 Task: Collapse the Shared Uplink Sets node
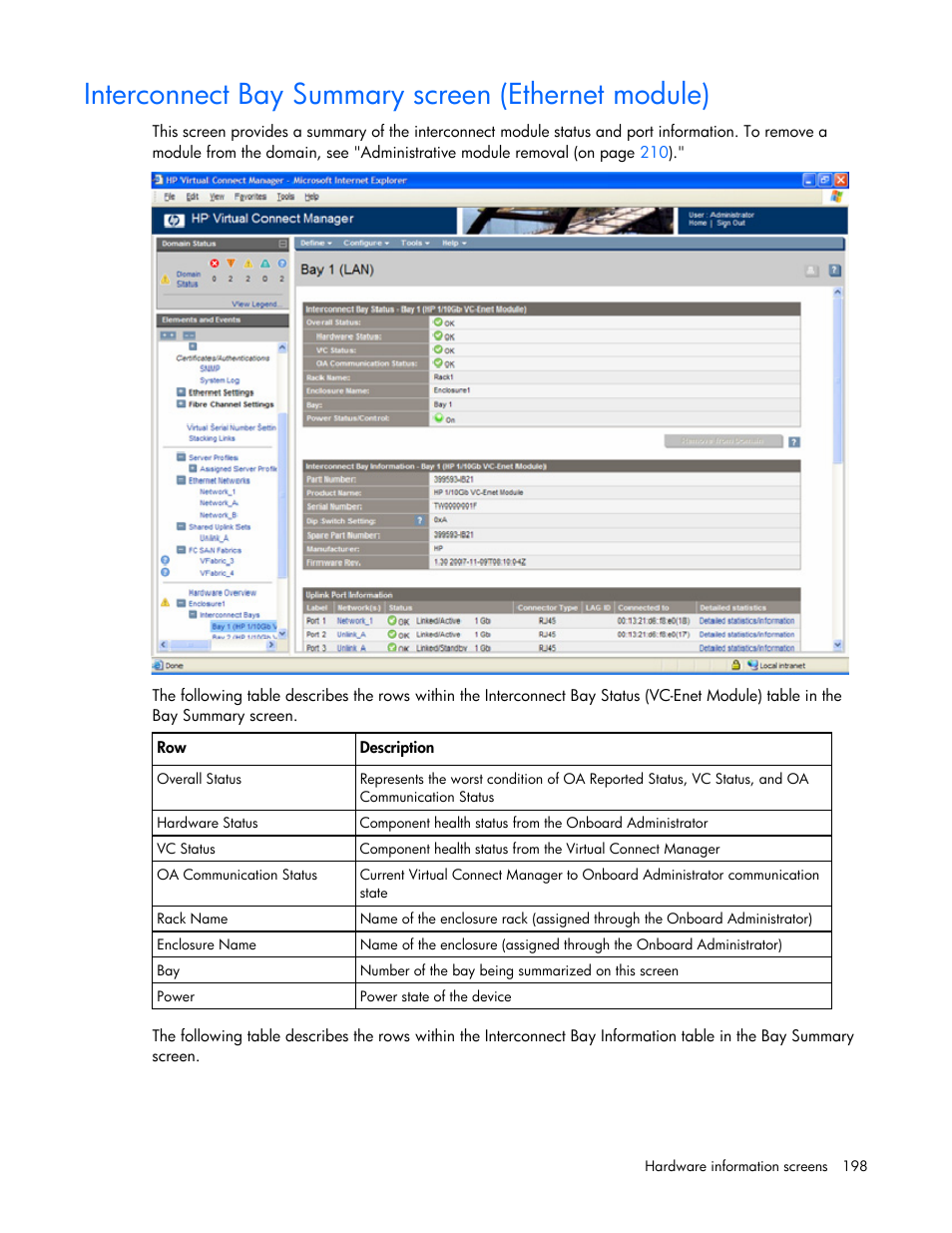[182, 526]
